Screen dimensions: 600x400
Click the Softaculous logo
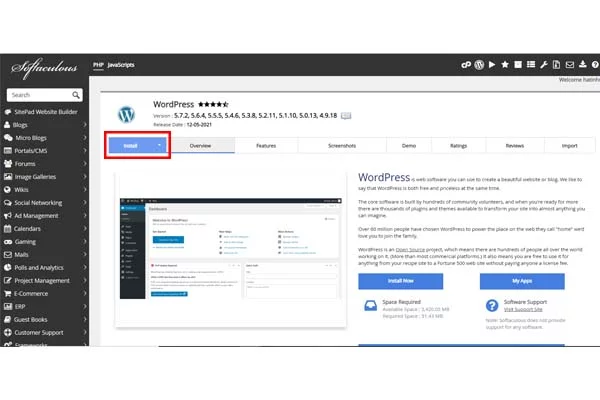[x=44, y=68]
